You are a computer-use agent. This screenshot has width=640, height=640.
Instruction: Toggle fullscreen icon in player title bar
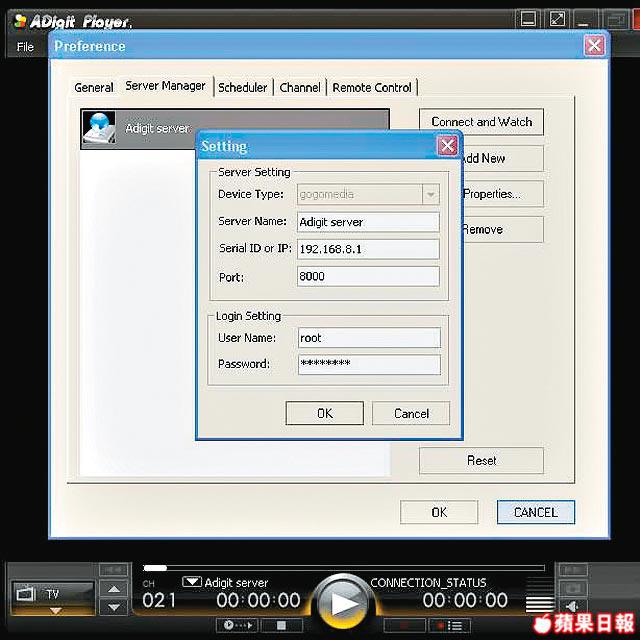(x=557, y=18)
